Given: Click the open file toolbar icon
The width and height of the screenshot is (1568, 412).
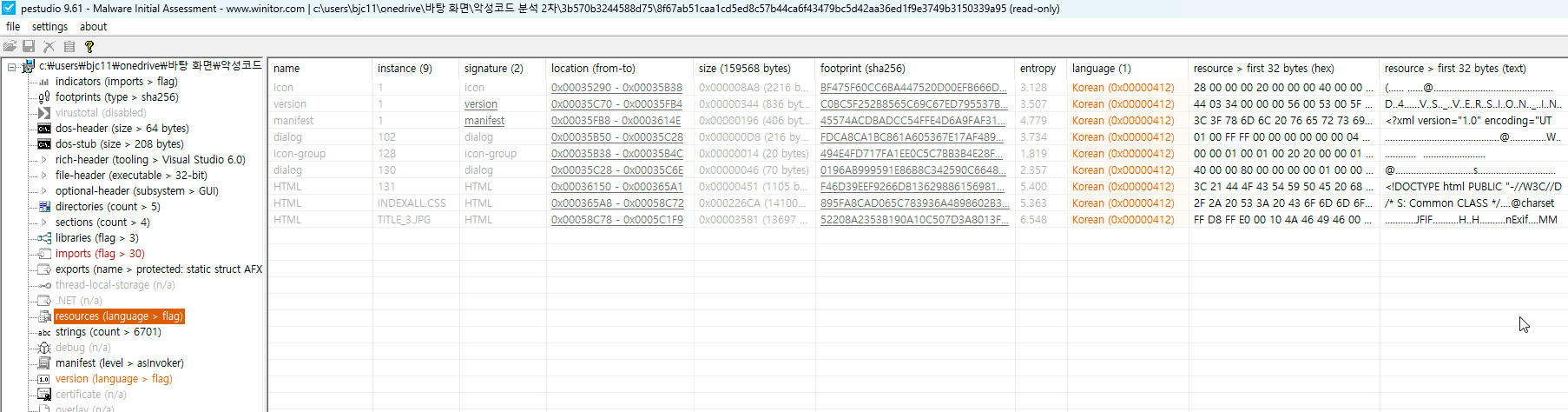Looking at the screenshot, I should [10, 46].
